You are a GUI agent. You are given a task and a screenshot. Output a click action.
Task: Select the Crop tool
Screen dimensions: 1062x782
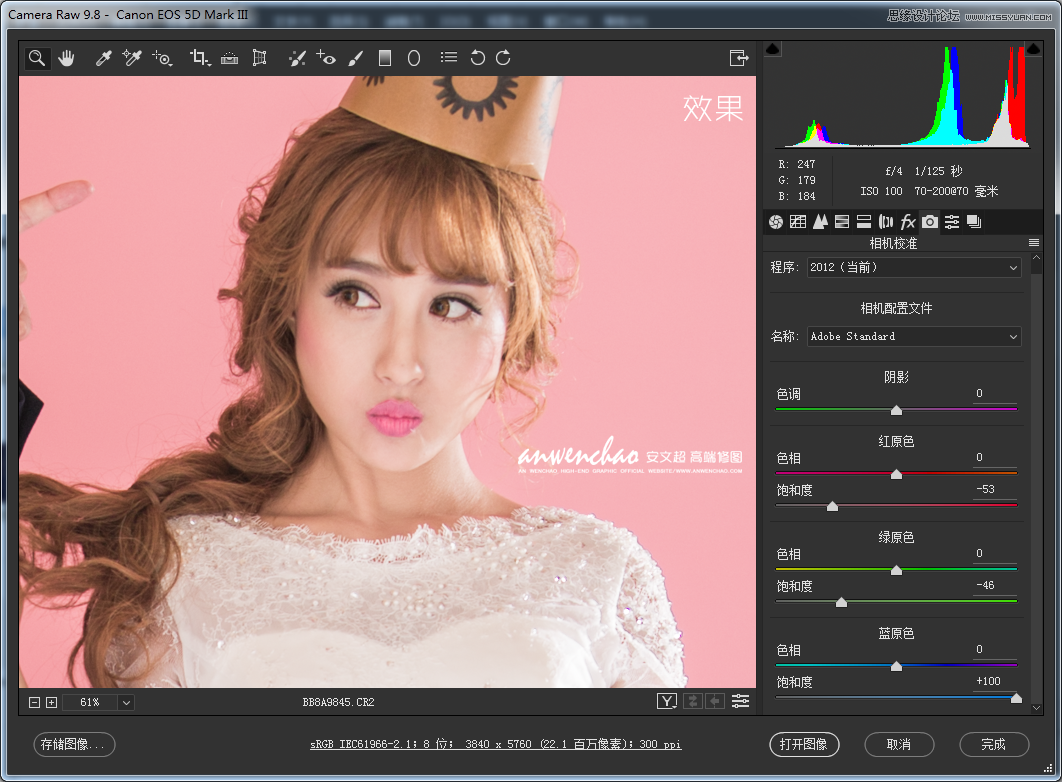click(x=199, y=57)
